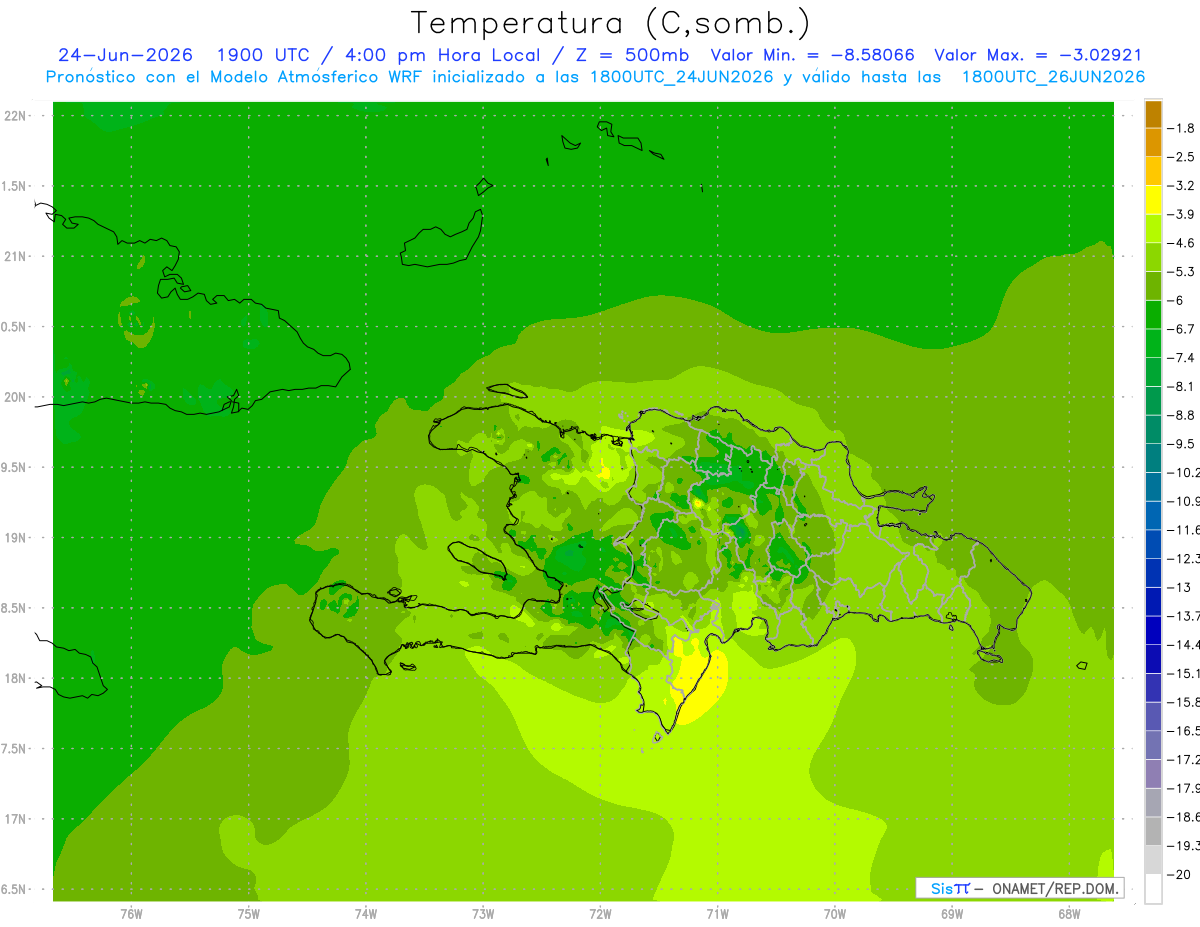This screenshot has height=927, width=1200.
Task: Click the legend value "-3.9"
Action: tap(1182, 214)
